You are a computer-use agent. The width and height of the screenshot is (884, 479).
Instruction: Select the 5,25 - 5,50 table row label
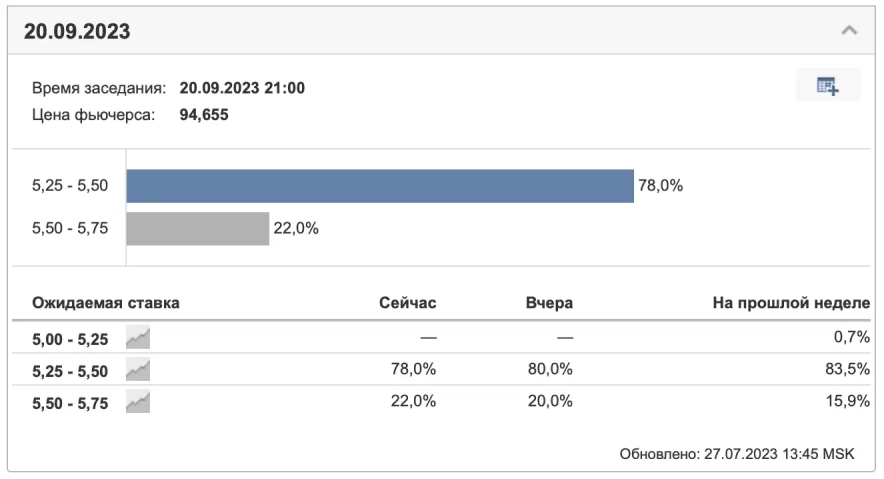[x=70, y=370]
